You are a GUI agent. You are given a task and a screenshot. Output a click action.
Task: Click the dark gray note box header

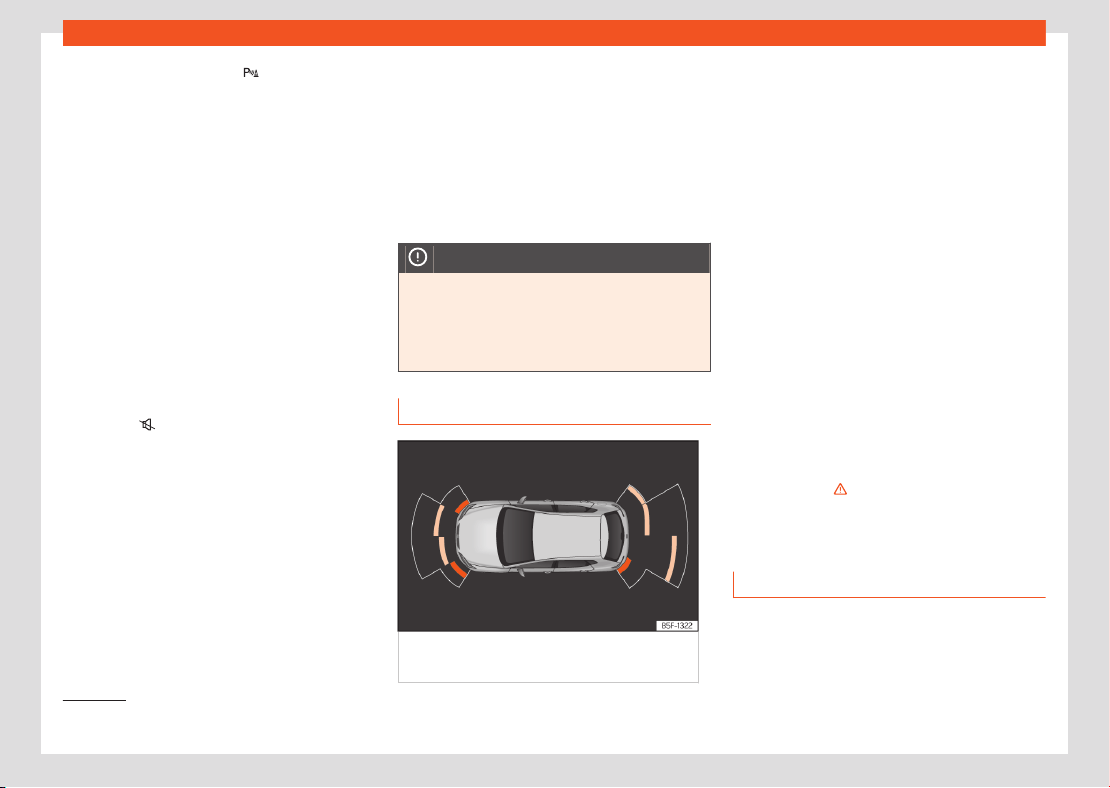click(x=554, y=258)
